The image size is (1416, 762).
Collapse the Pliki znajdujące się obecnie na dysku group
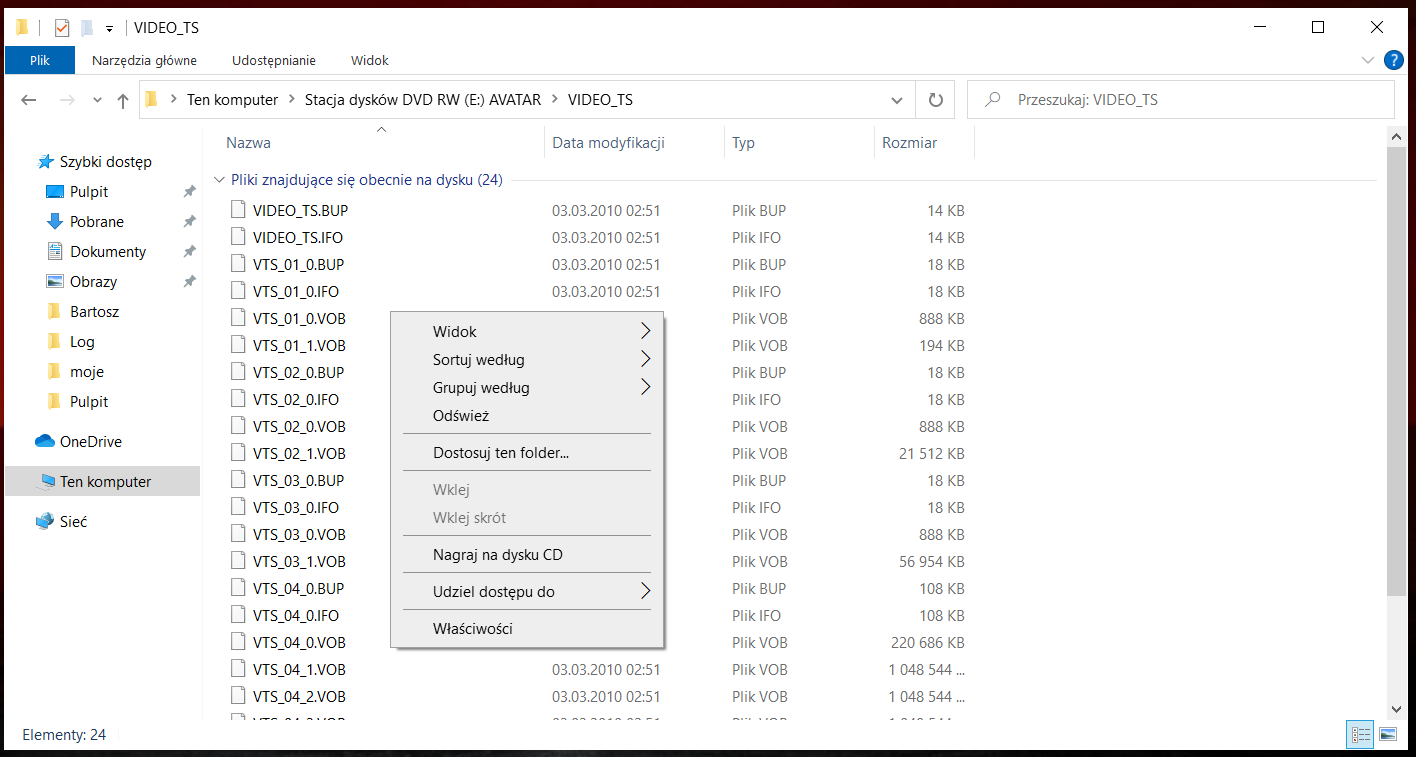click(219, 180)
